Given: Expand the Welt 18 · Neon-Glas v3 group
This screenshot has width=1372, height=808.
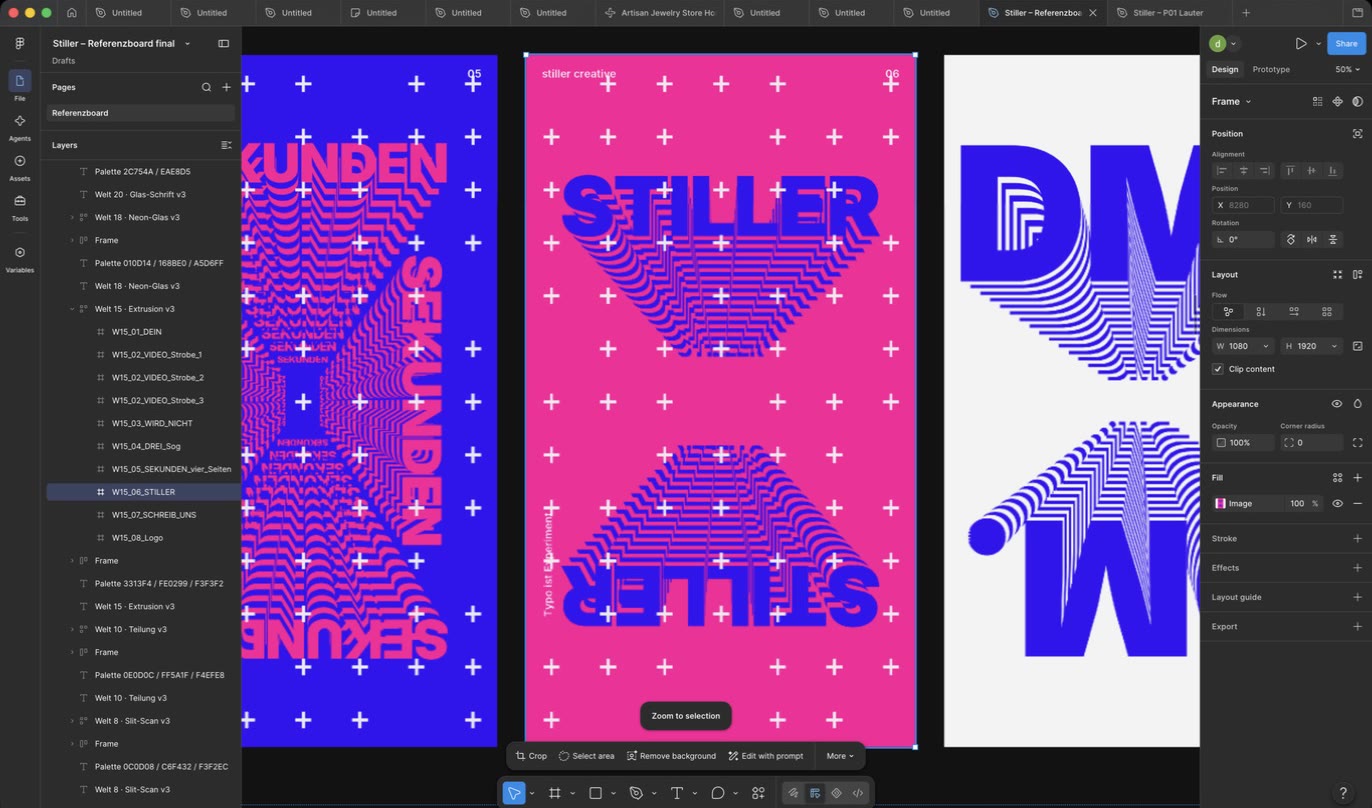Looking at the screenshot, I should [x=72, y=217].
